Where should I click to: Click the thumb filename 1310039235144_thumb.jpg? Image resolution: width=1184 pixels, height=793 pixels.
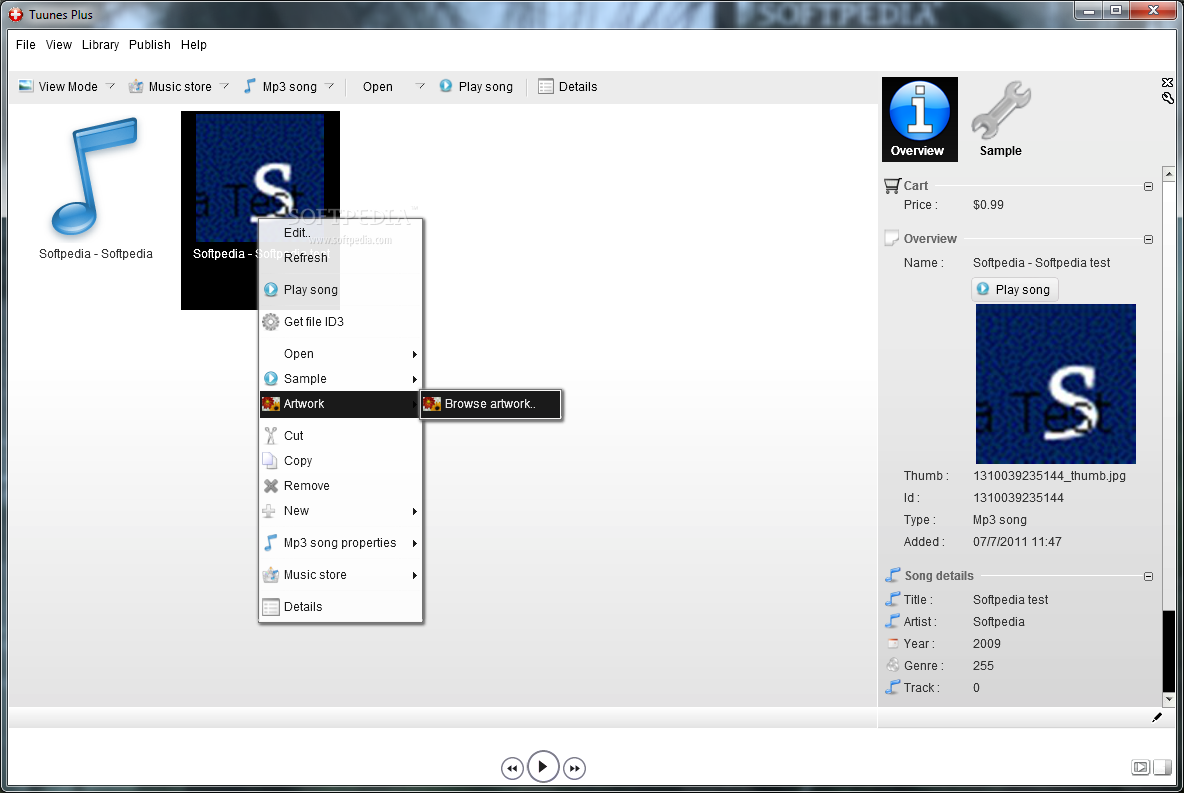click(1049, 476)
